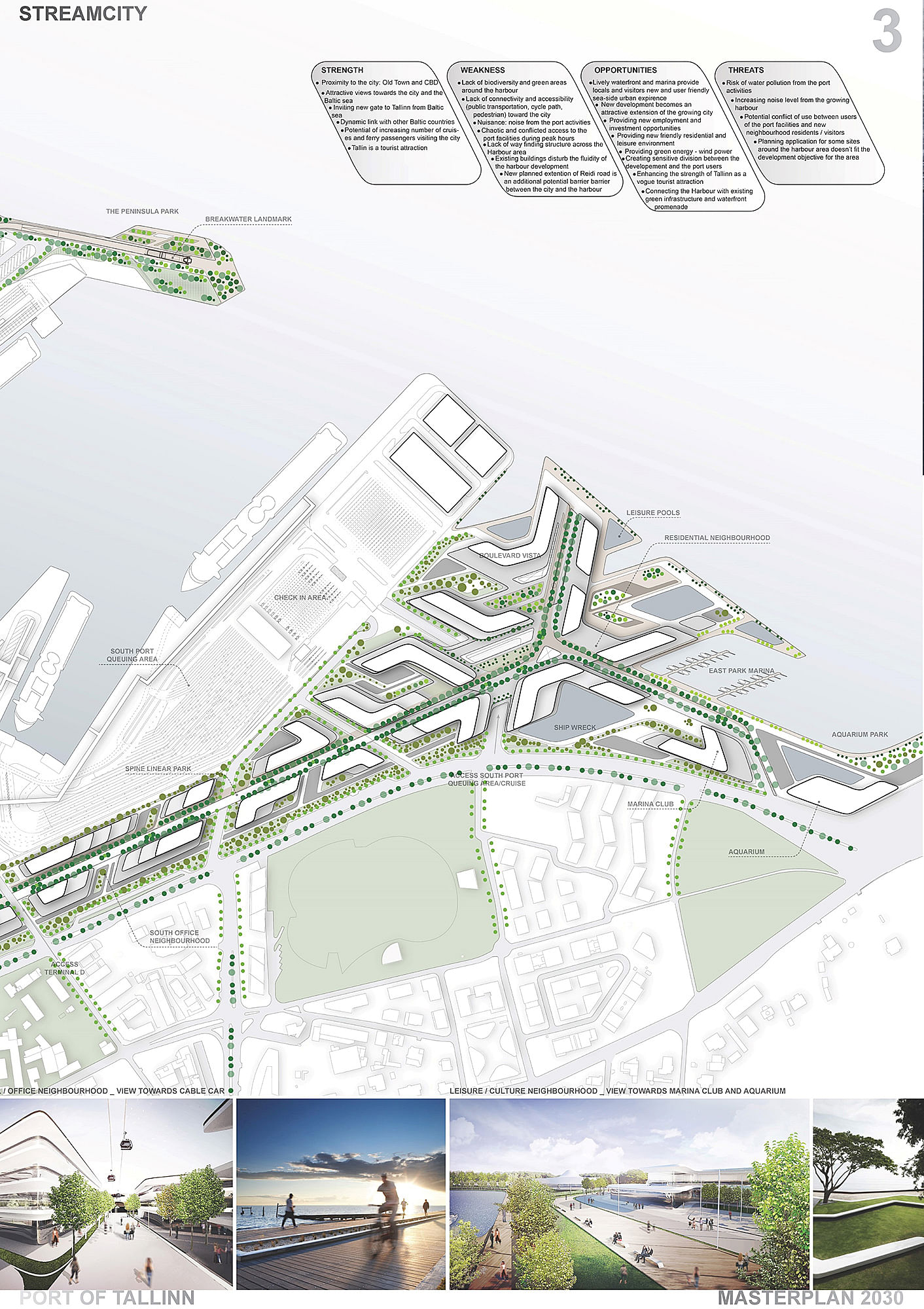Click the STREAMCITY title heading
Image resolution: width=924 pixels, height=1309 pixels.
[x=83, y=14]
